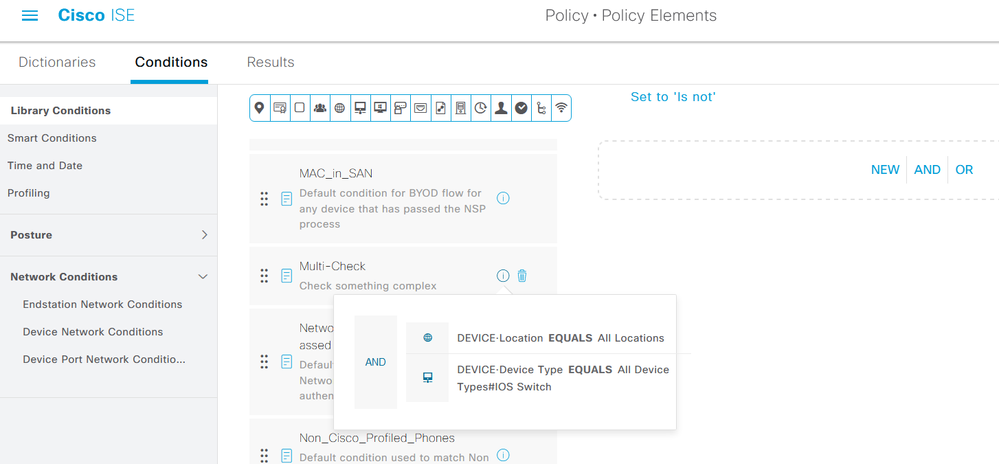Click the Cisco ISE logo
Viewport: 999px width, 464px height.
96,15
